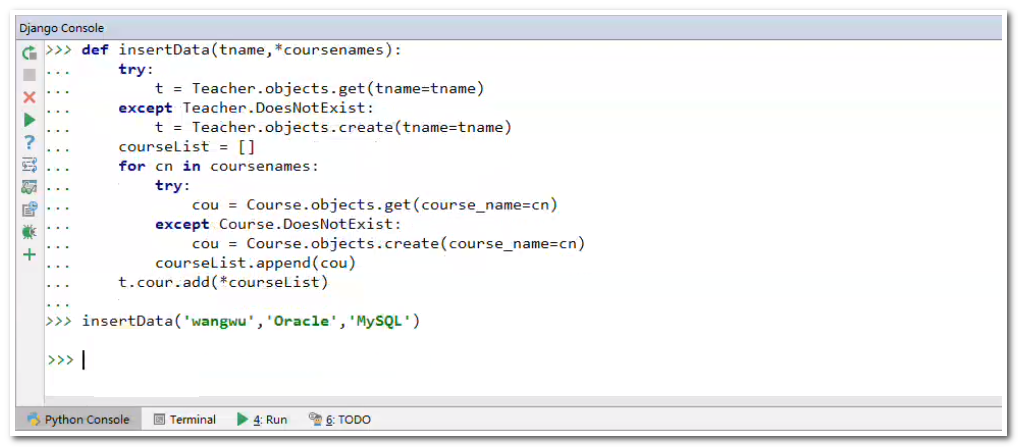Click the empty prompt input line at cursor
The width and height of the screenshot is (1018, 447).
[x=523, y=360]
